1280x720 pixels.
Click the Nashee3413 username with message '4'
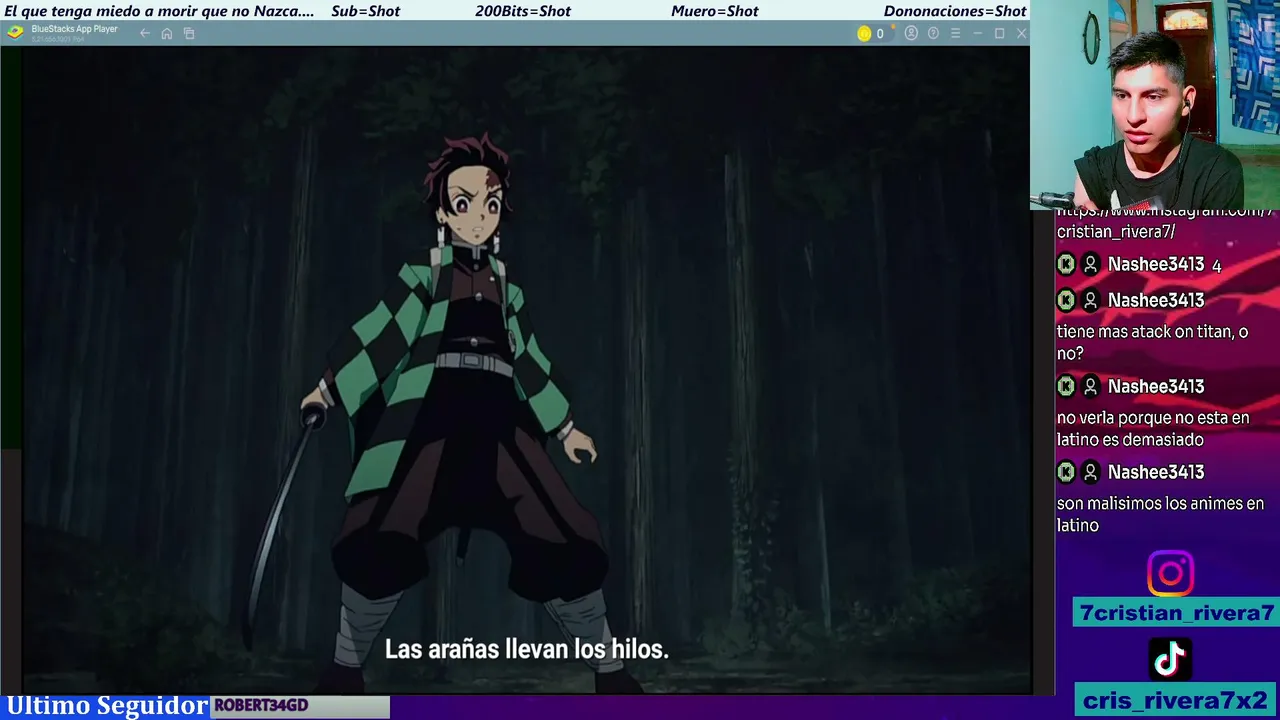[1155, 264]
